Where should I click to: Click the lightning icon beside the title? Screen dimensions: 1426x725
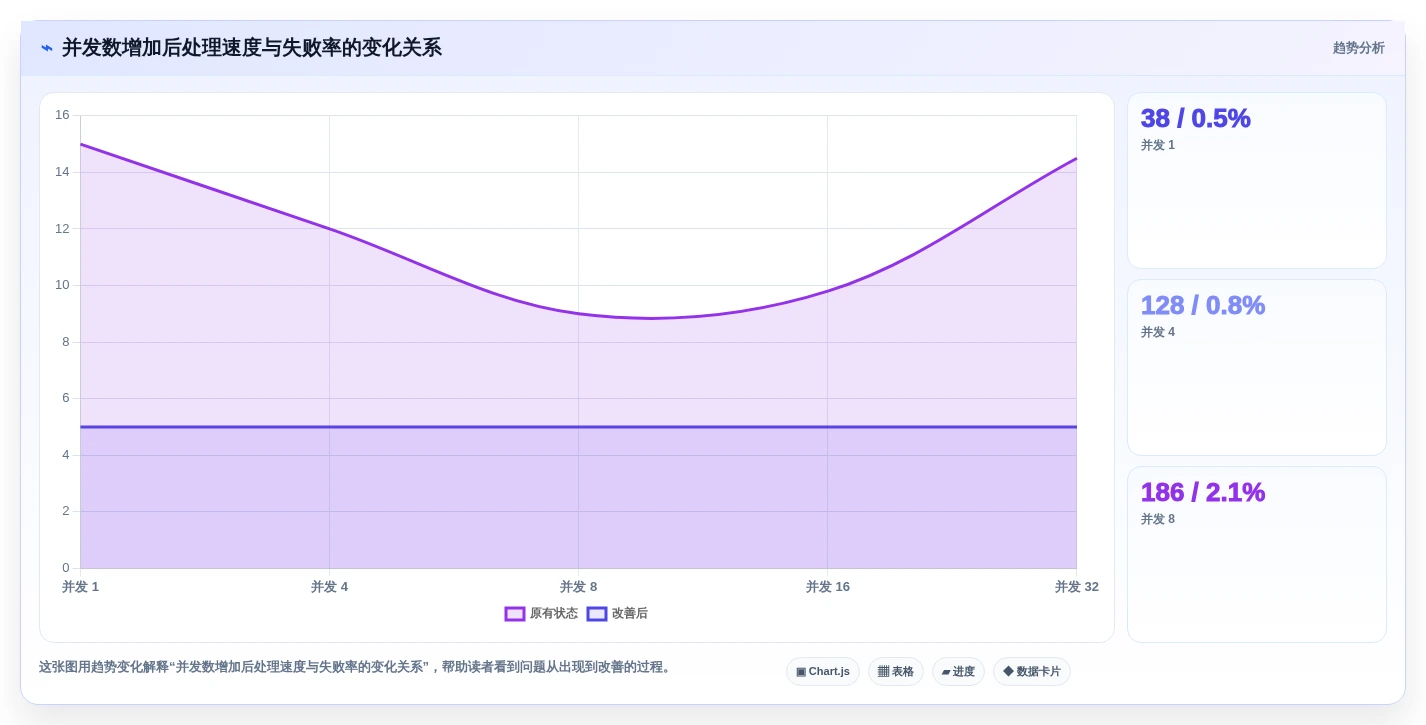click(47, 48)
